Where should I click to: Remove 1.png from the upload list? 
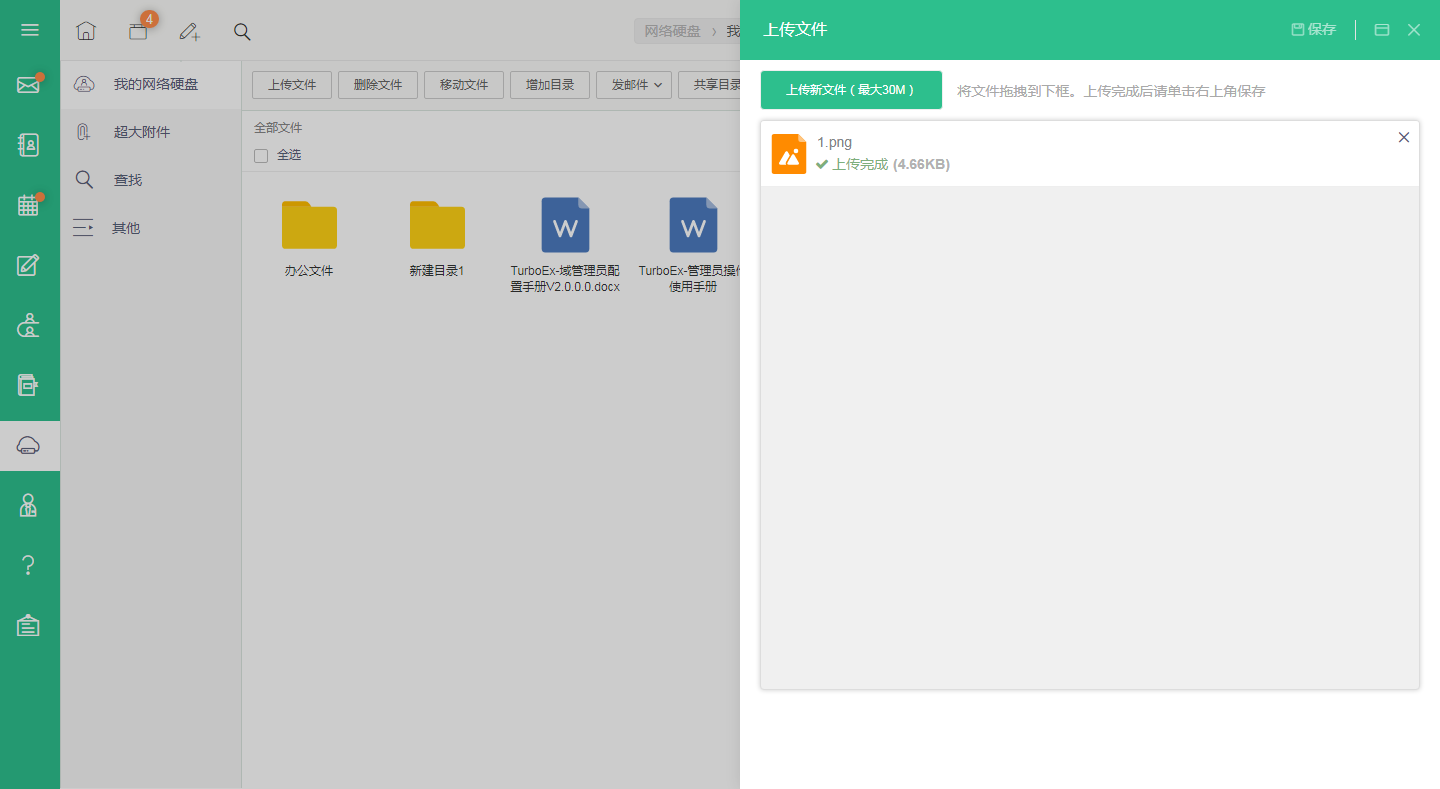(1404, 138)
